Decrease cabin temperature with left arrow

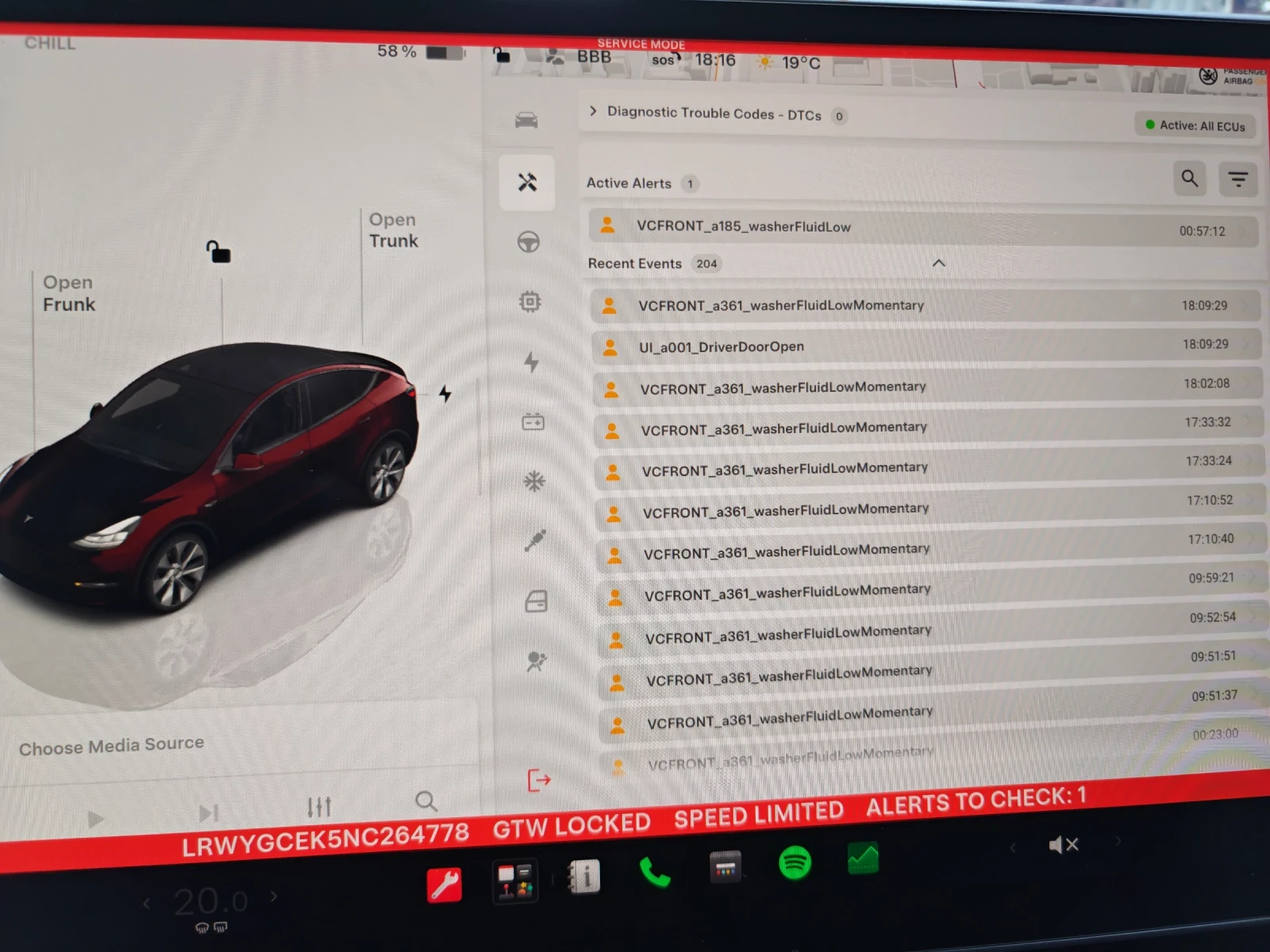[146, 903]
